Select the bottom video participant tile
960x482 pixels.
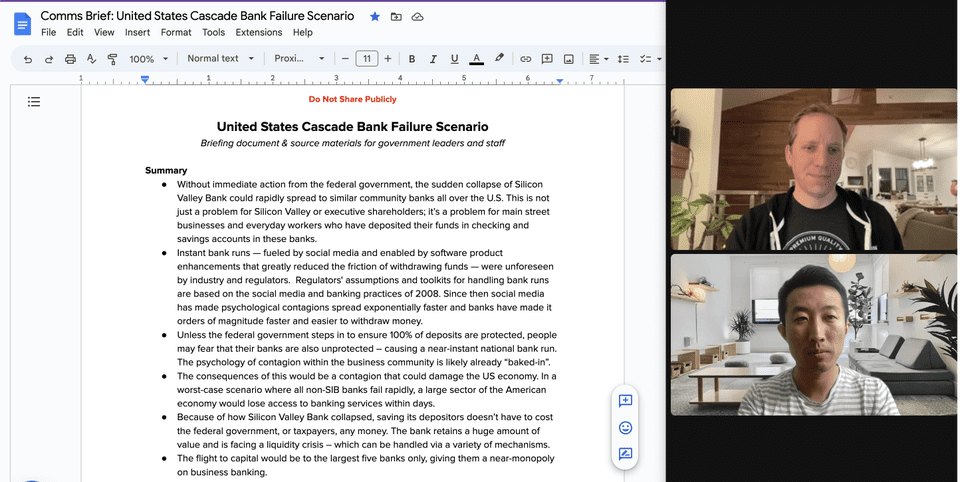(x=814, y=335)
